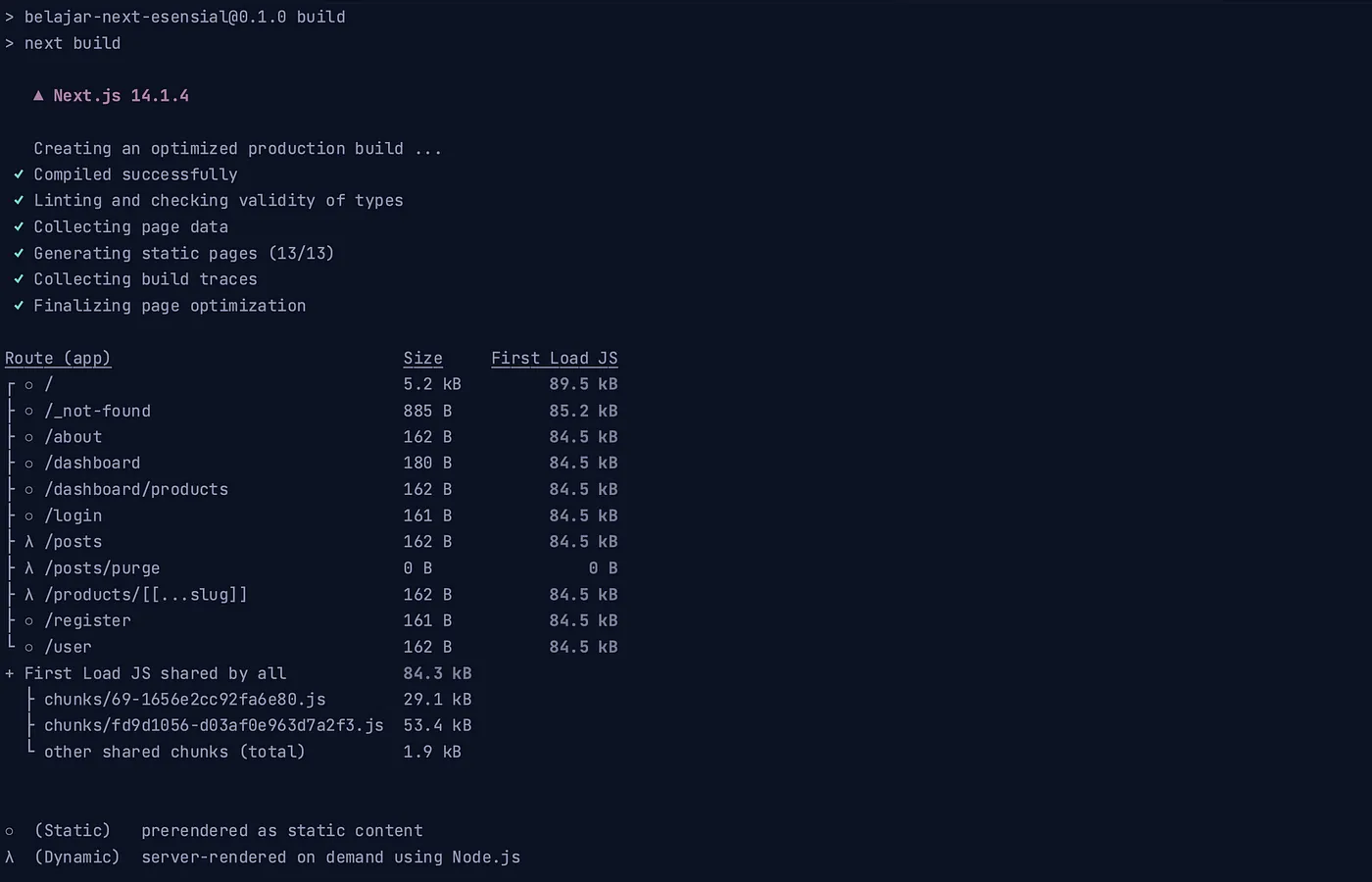
Task: Select the /products/[[...slug]] route entry
Action: (146, 595)
